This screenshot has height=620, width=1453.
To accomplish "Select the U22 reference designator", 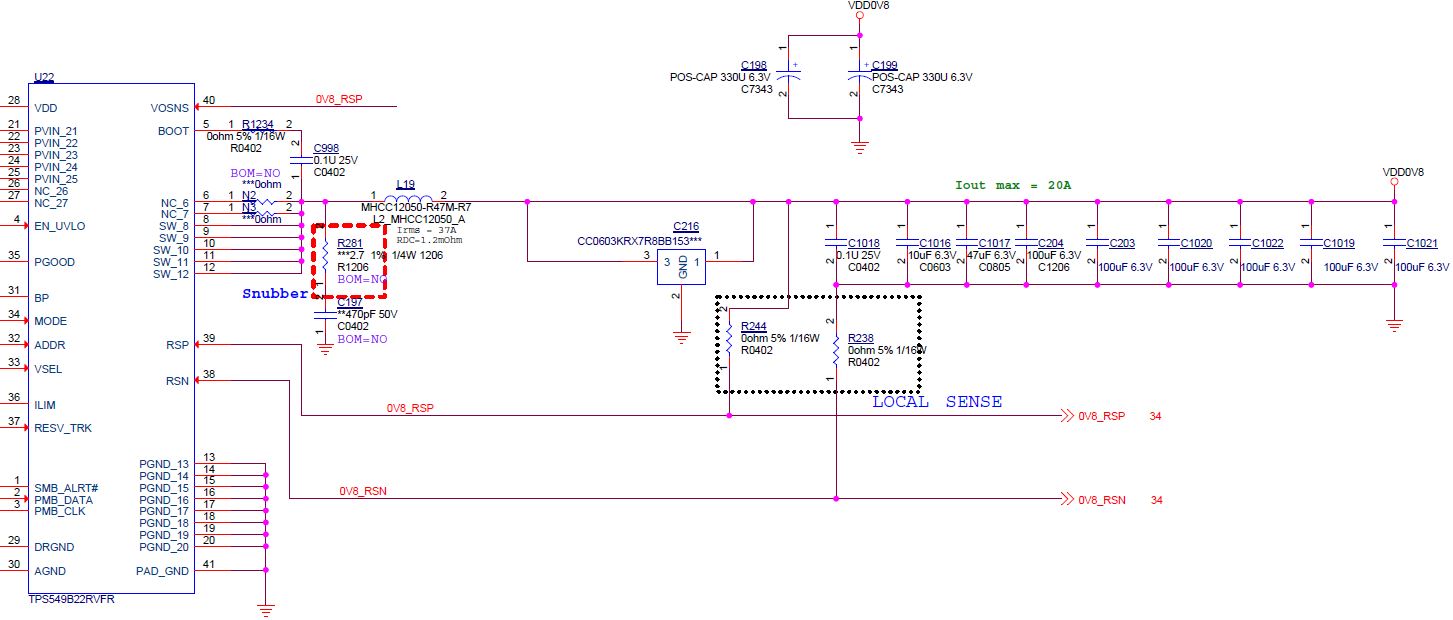I will [43, 76].
